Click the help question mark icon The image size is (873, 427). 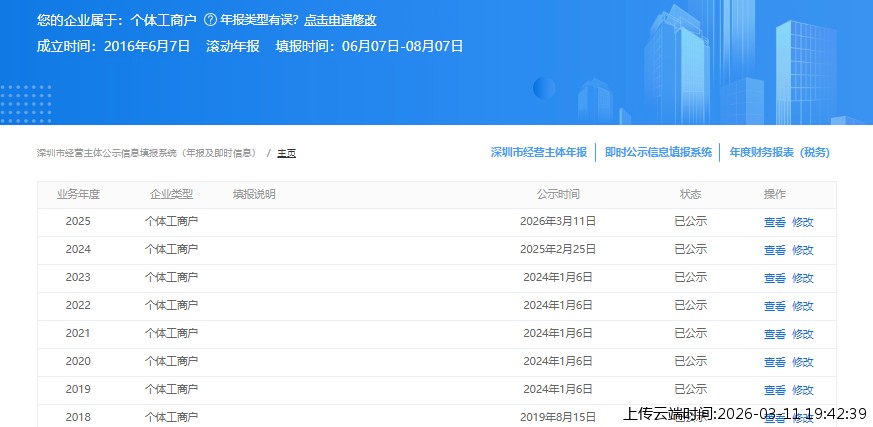pyautogui.click(x=210, y=20)
